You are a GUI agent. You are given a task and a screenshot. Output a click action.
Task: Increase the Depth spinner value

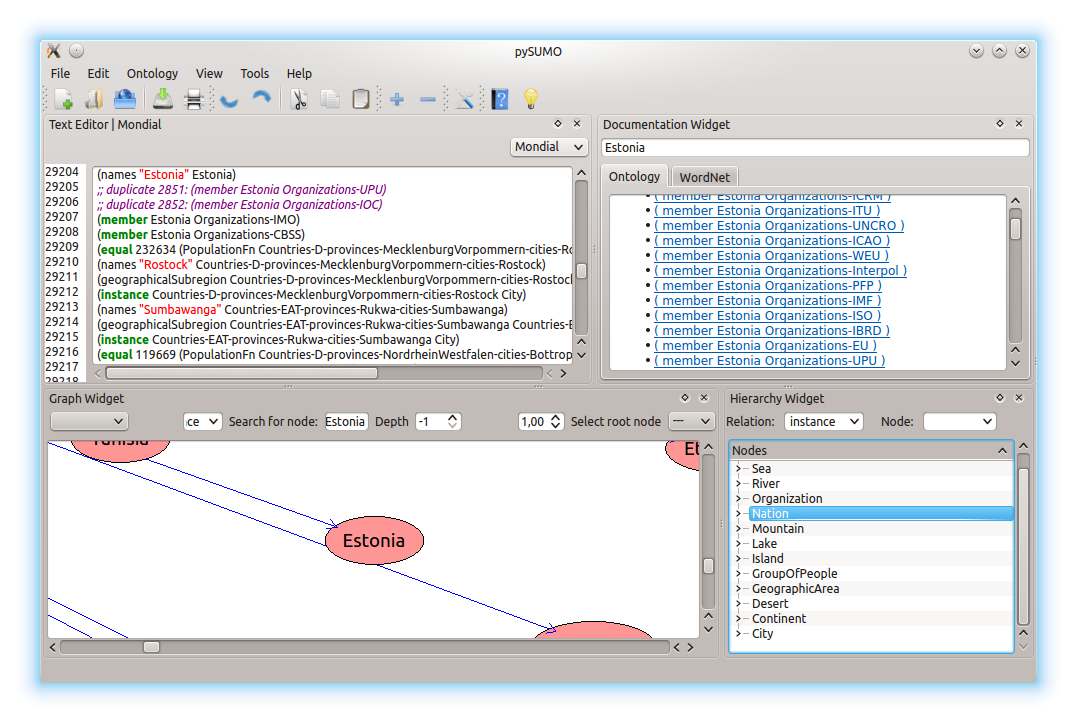click(x=453, y=418)
